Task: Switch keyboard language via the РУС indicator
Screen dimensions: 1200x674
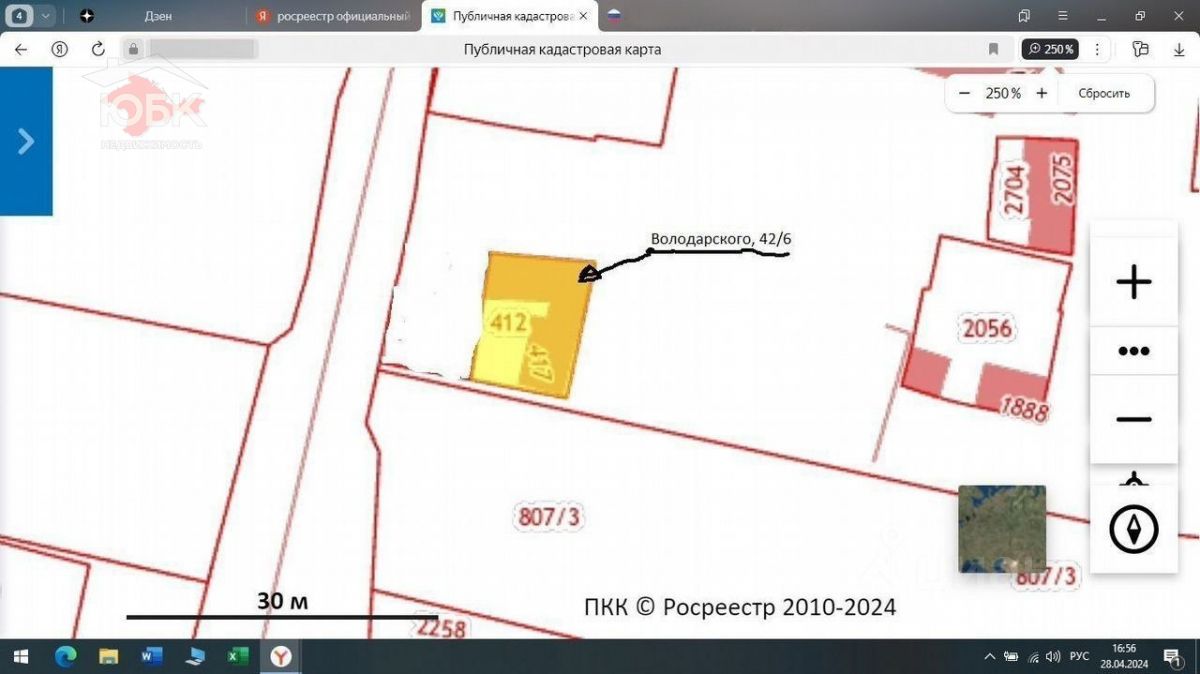Action: pos(1079,657)
